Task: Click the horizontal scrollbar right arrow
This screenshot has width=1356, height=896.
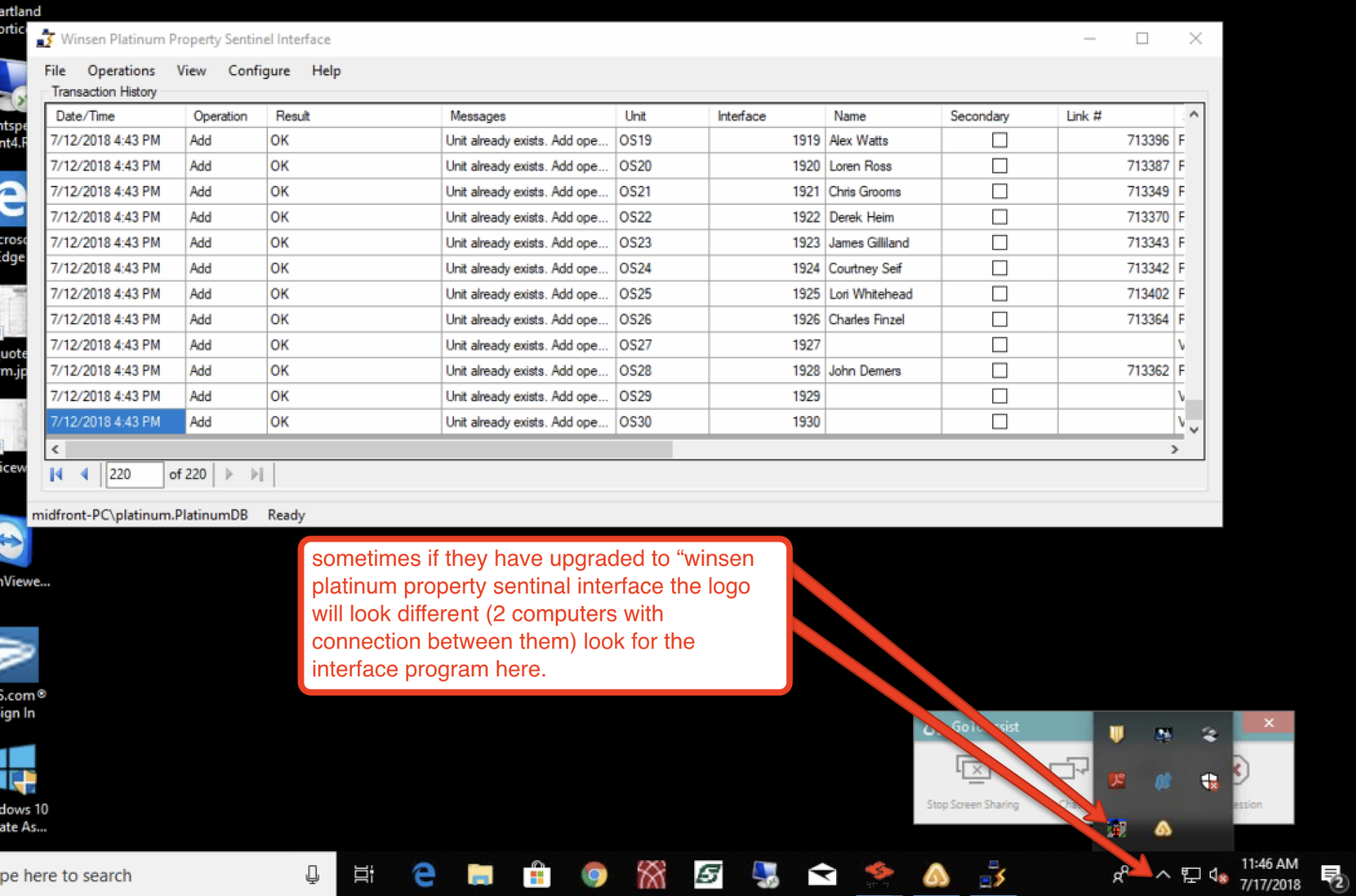Action: click(x=1174, y=449)
